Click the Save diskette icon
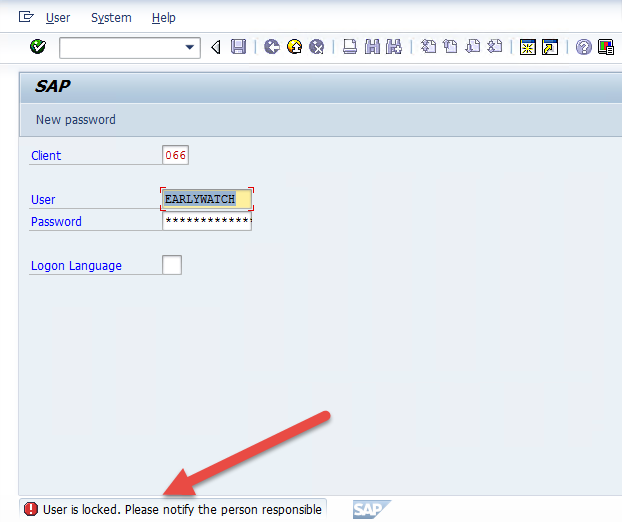This screenshot has width=622, height=522. tap(238, 47)
